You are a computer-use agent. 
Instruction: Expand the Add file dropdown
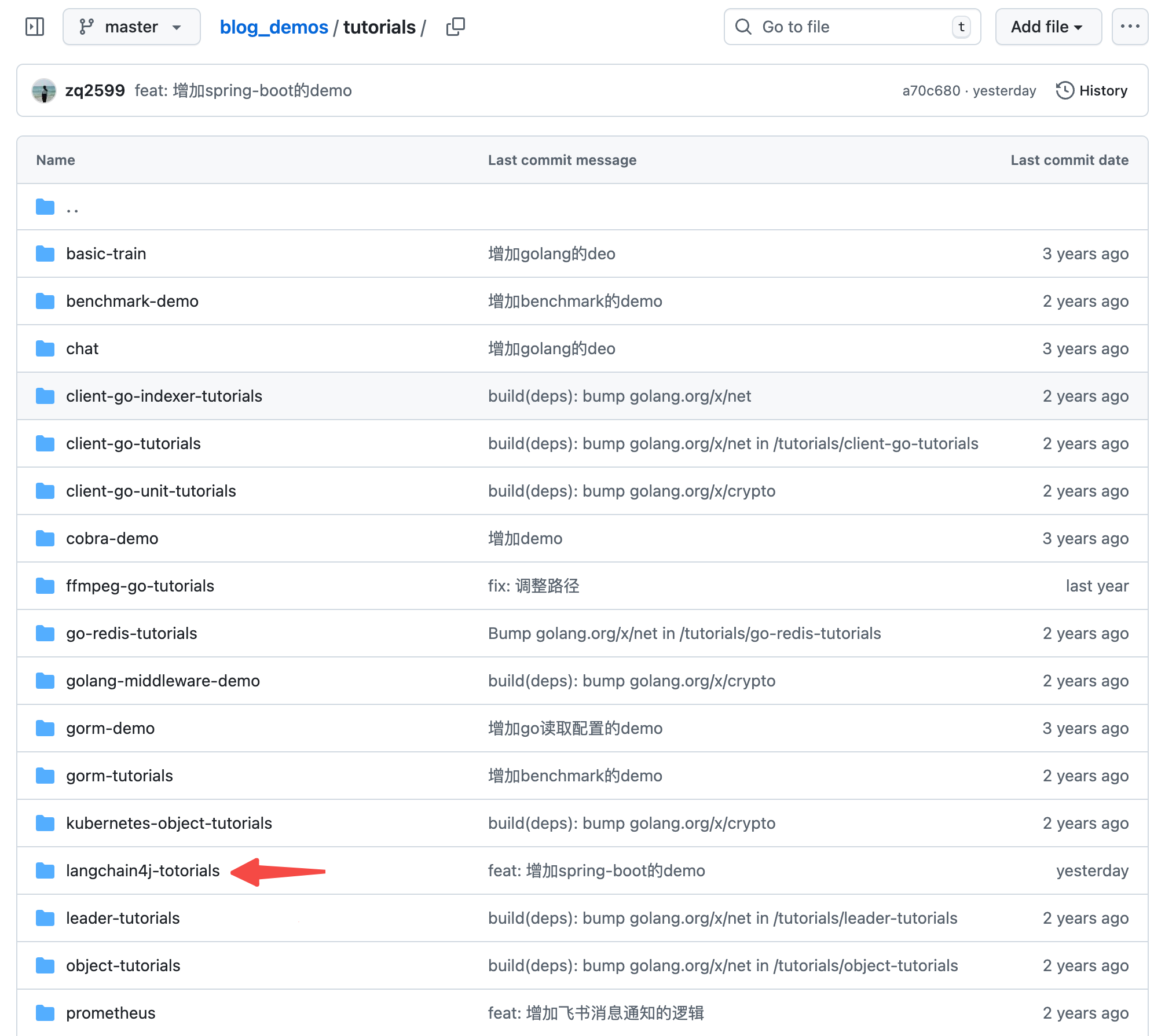[1047, 27]
